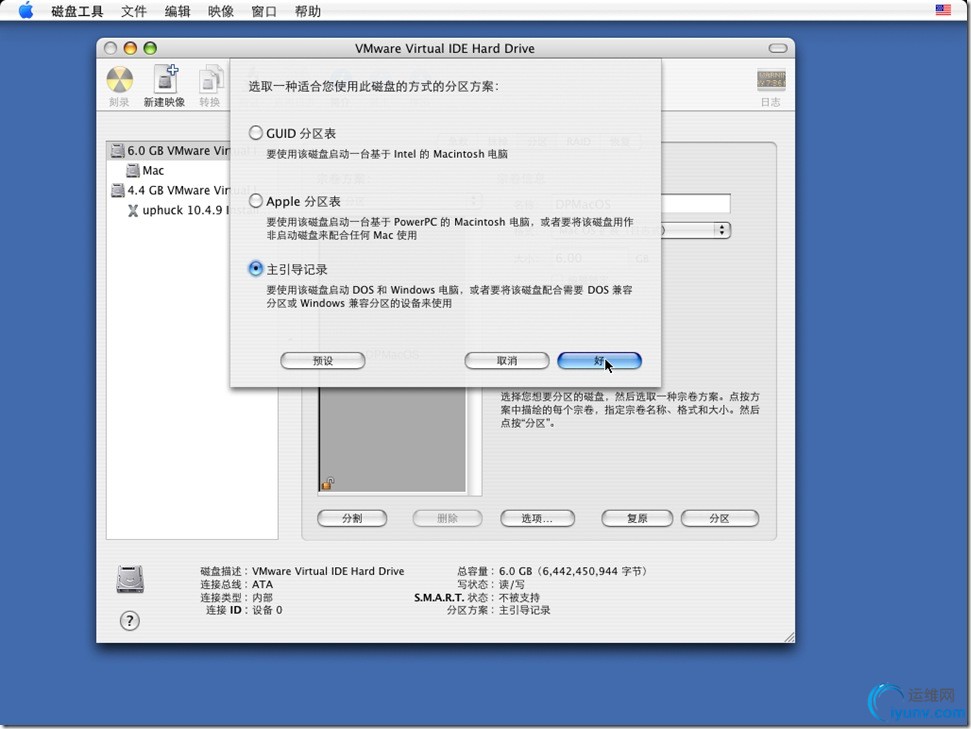971x729 pixels.
Task: Click the window title 'VMware Virtual IDE Hard Drive'
Action: click(445, 48)
